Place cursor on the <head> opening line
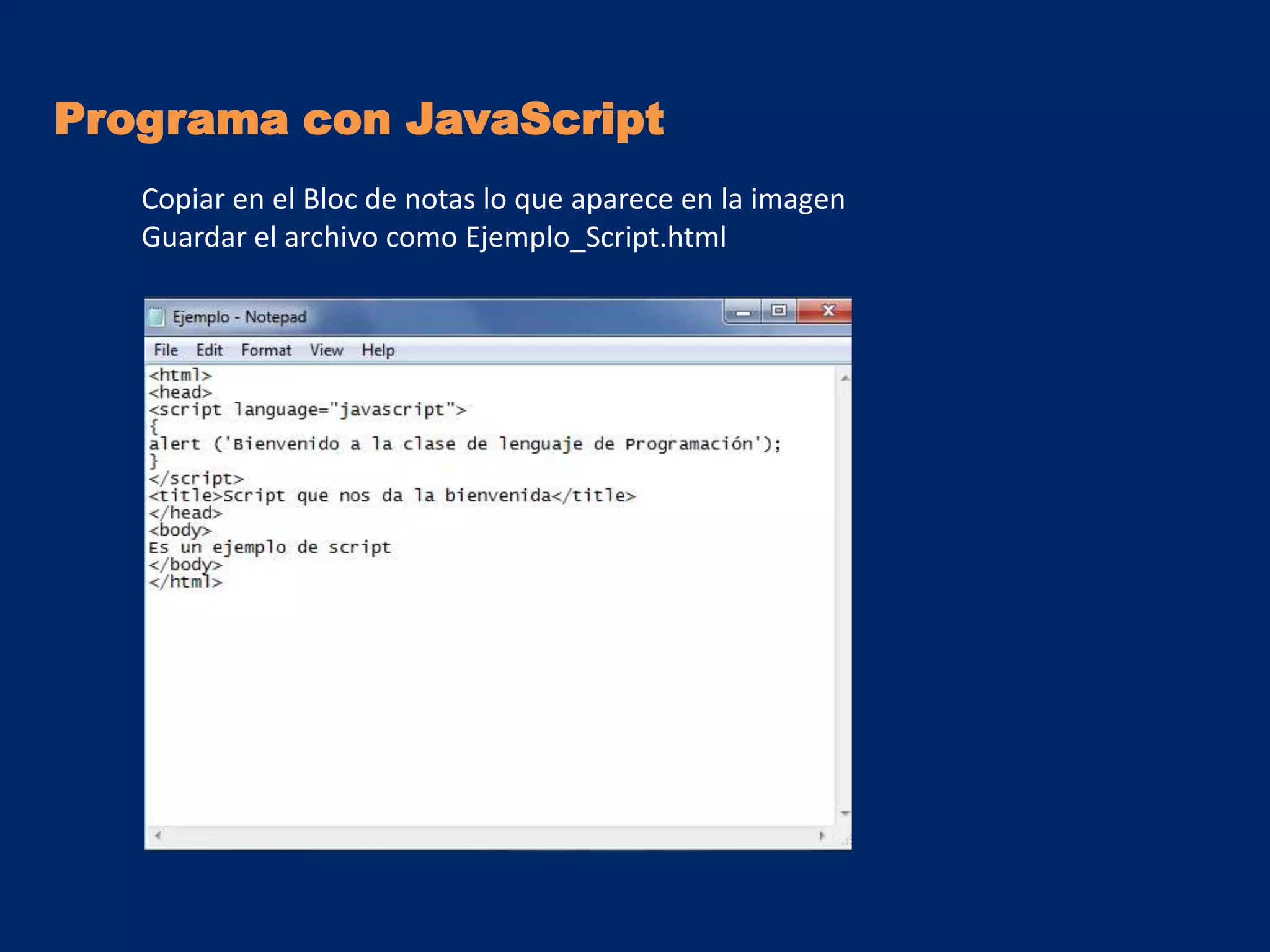Image resolution: width=1270 pixels, height=952 pixels. tap(180, 392)
